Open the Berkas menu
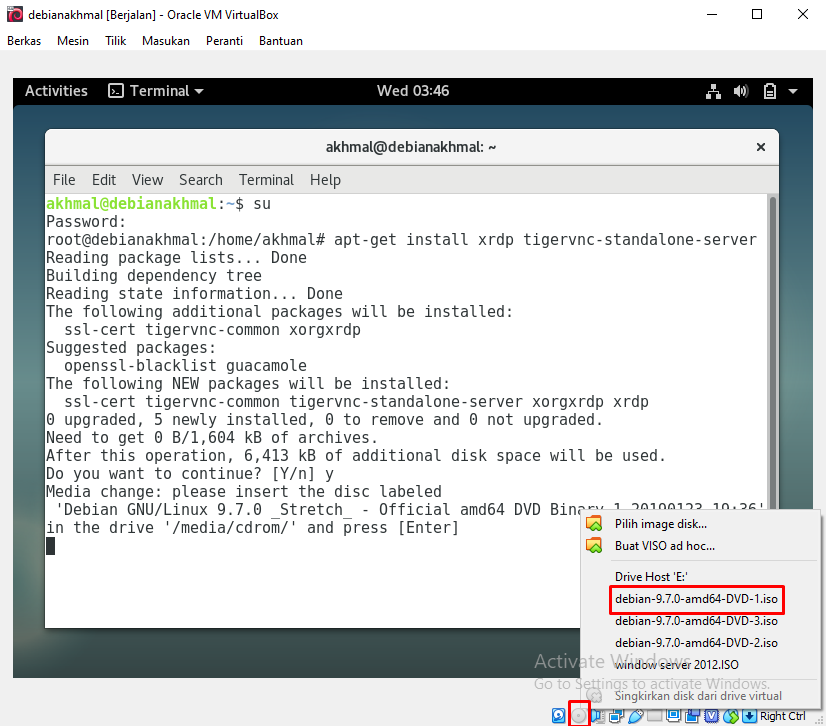Viewport: 826px width, 726px height. point(24,41)
